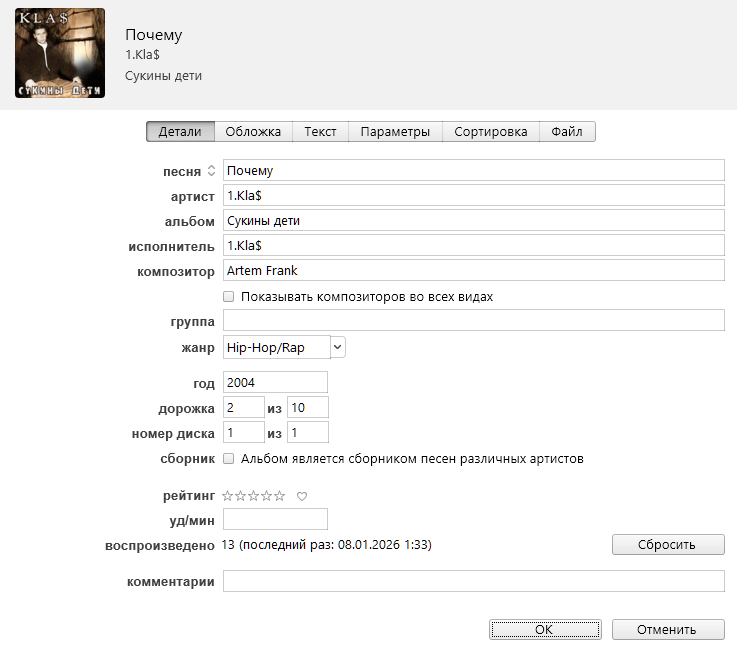Click the OK button
Viewport: 737px width, 655px height.
point(545,630)
